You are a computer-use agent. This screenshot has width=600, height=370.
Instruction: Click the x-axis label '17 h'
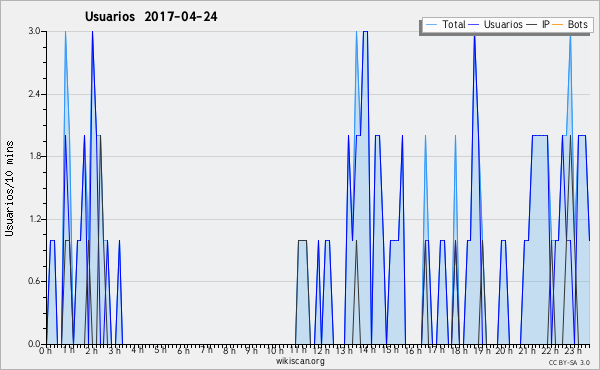(x=436, y=350)
